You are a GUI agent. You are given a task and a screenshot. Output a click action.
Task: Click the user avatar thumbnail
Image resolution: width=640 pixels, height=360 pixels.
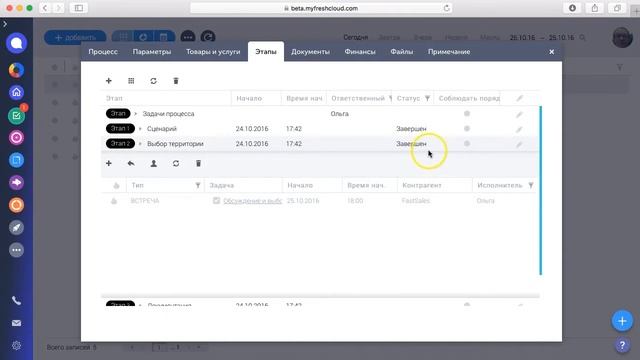coord(622,38)
